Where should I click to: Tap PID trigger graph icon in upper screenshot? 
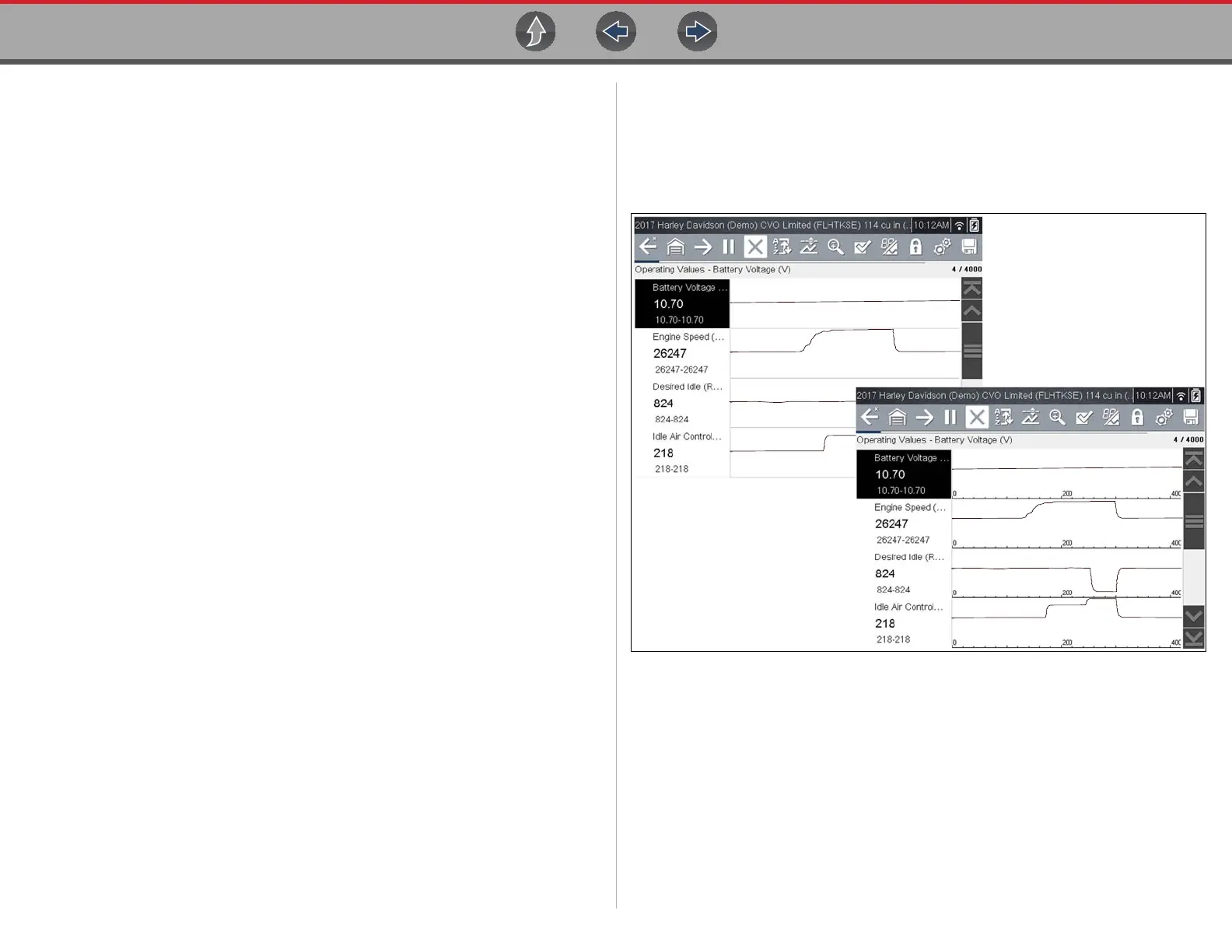coord(809,247)
